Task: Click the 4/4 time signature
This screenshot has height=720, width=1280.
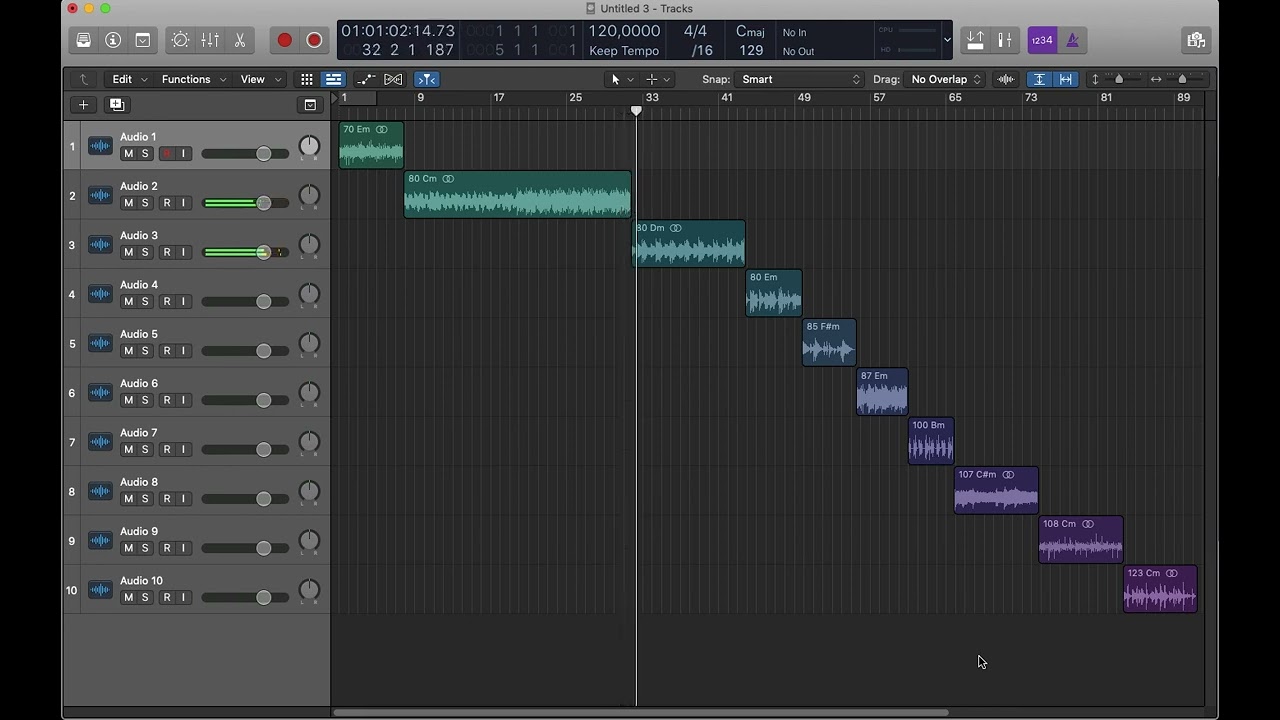Action: pyautogui.click(x=696, y=31)
